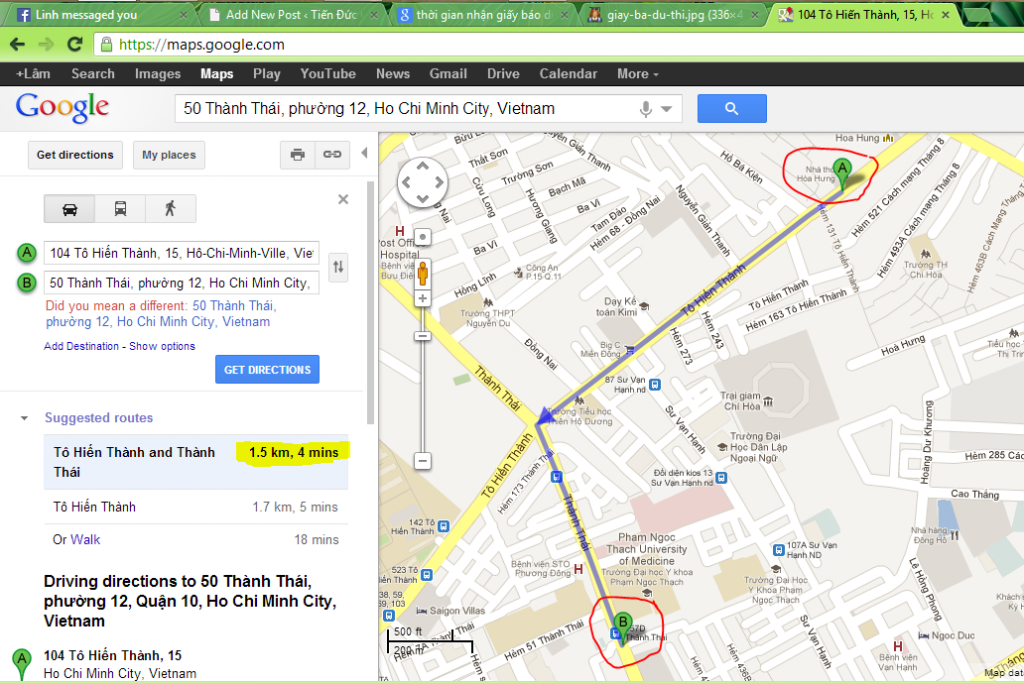
Task: Click the Show options link
Action: click(162, 346)
